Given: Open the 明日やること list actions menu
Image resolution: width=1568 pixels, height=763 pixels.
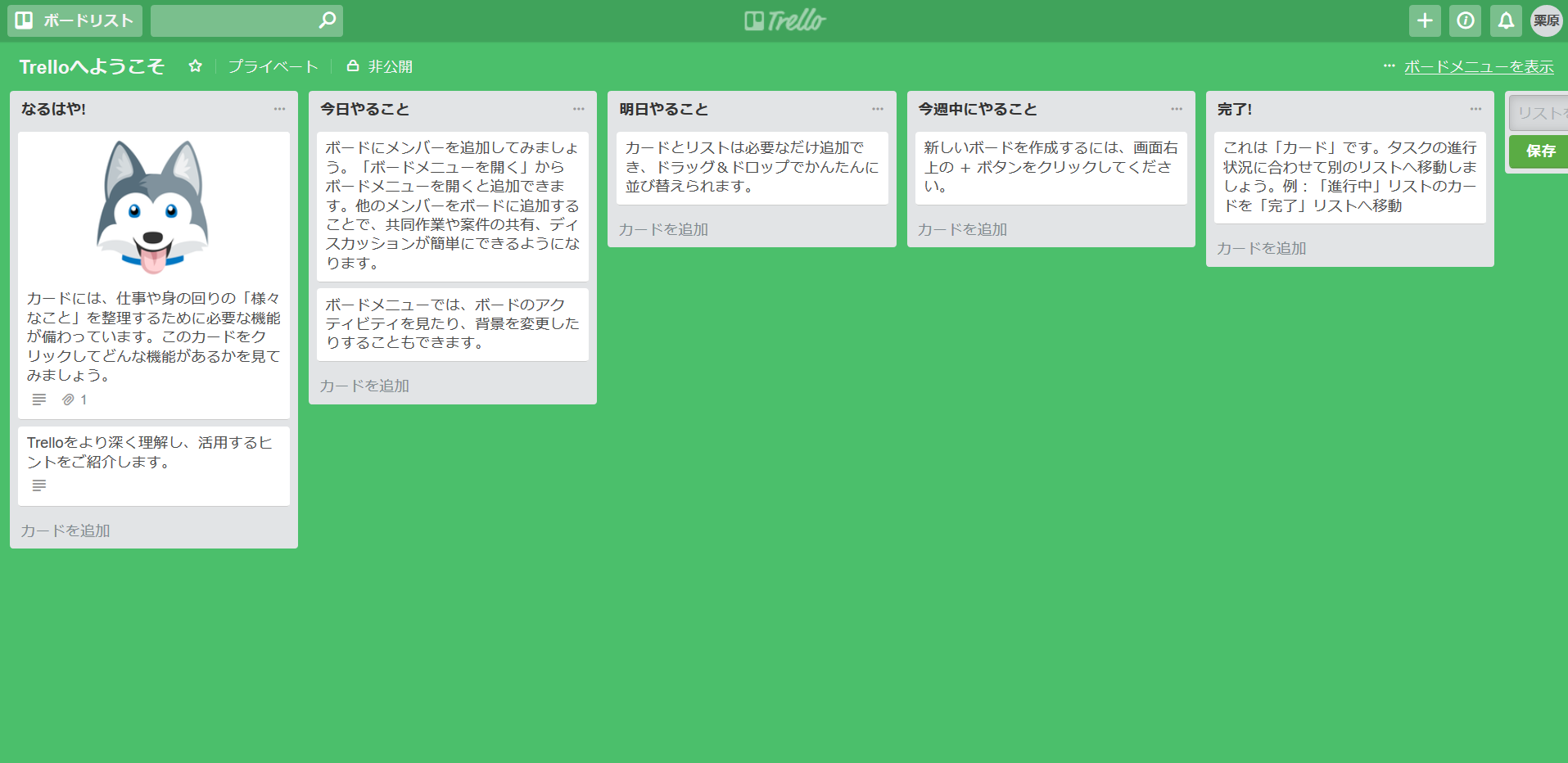Looking at the screenshot, I should 877,109.
